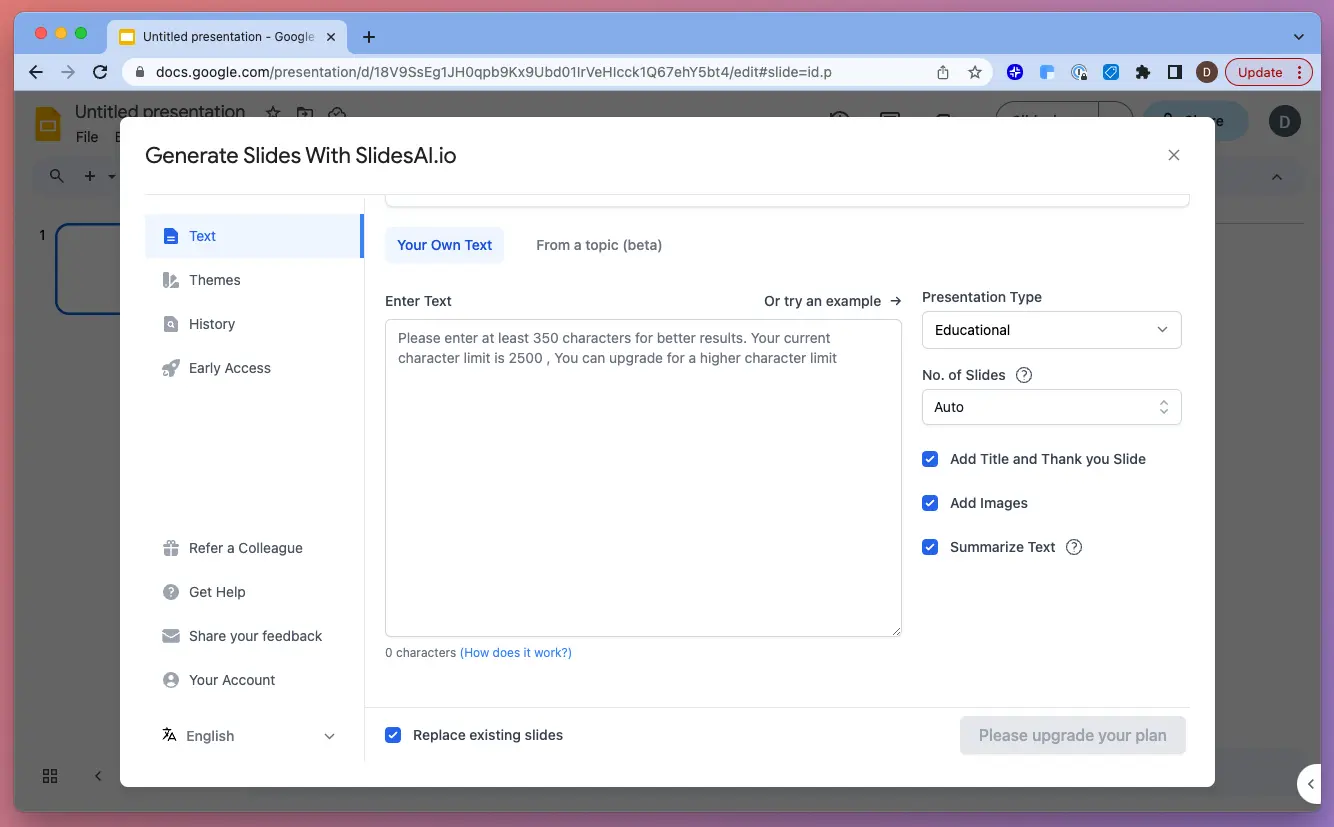Screen dimensions: 1334x827
Task: Select slide 1 thumbnail in filmstrip
Action: coord(88,269)
